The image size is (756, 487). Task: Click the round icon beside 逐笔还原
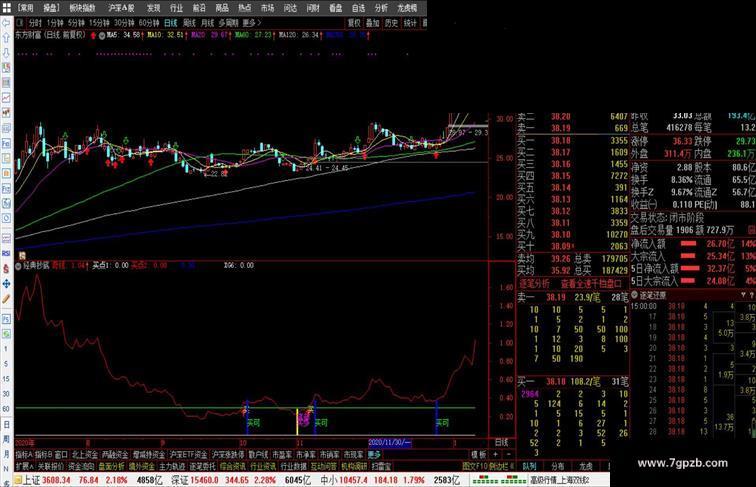(634, 295)
